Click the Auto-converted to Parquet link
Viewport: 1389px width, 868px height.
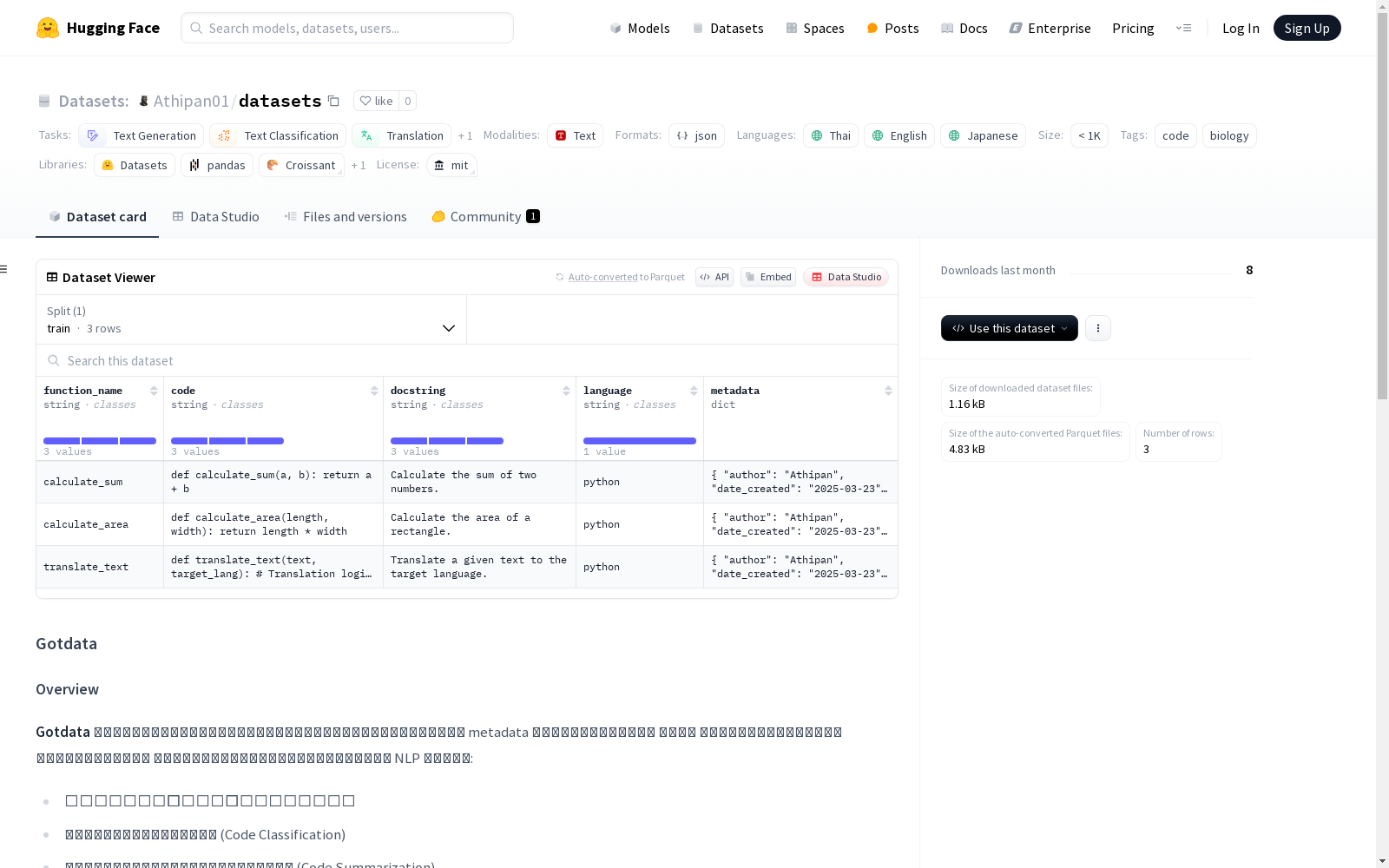coord(620,277)
